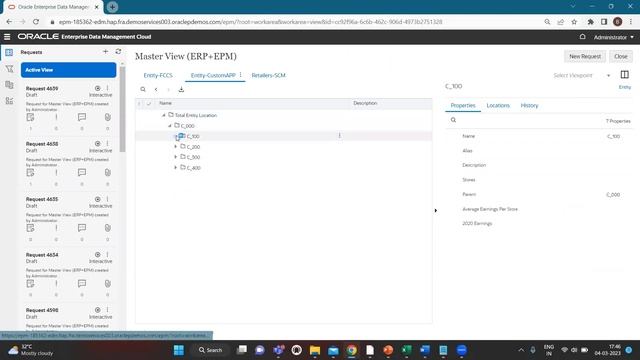This screenshot has width=640, height=360.
Task: Open the Requests panel icon in sidebar
Action: [x=9, y=52]
